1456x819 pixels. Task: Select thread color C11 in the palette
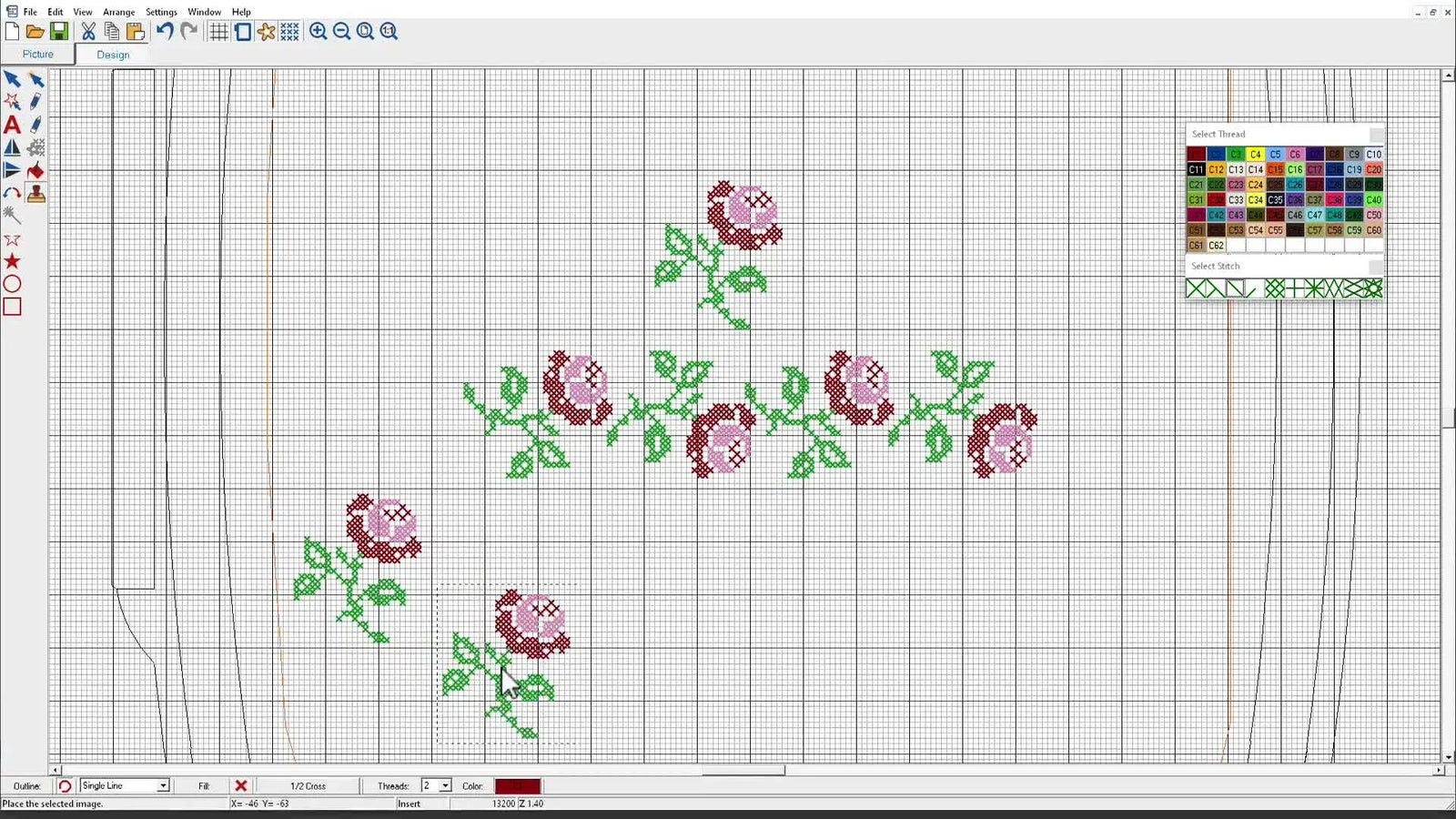(x=1196, y=169)
